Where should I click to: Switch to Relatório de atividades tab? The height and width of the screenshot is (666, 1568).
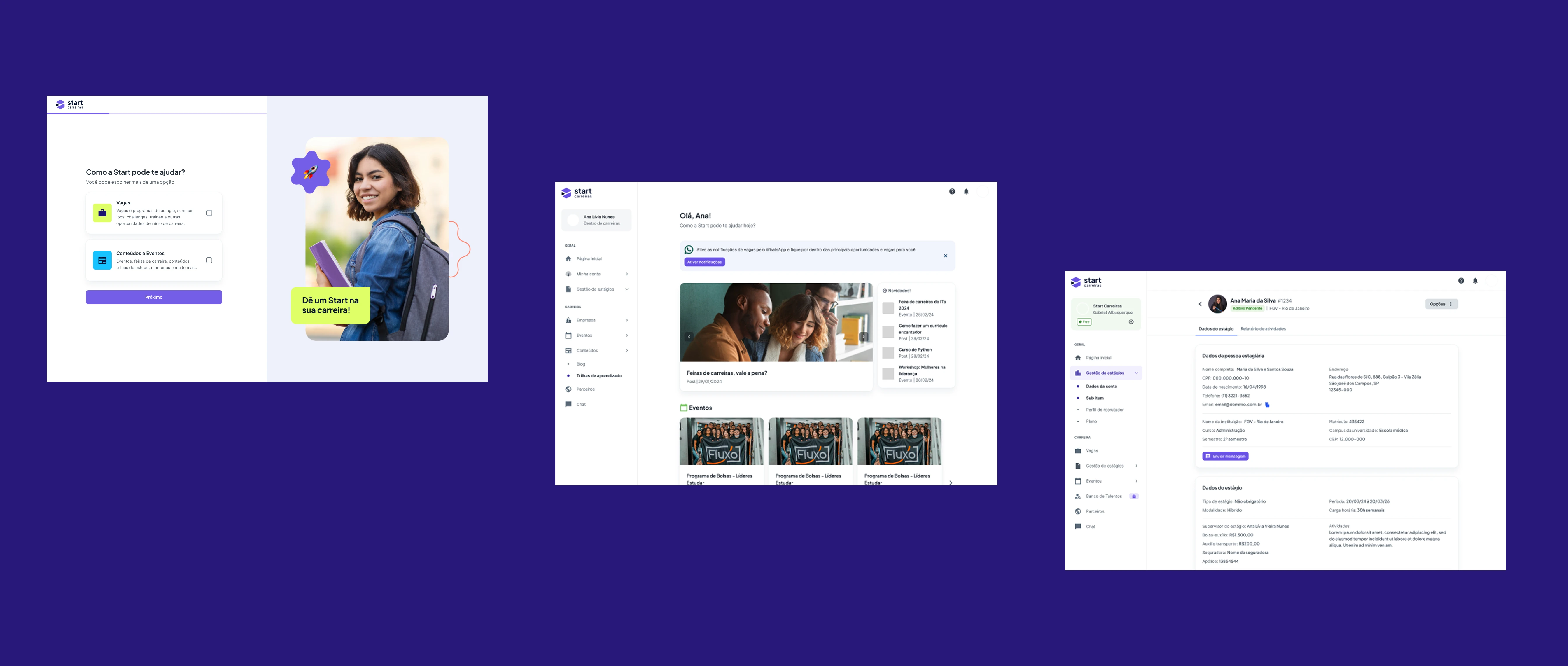point(1263,329)
